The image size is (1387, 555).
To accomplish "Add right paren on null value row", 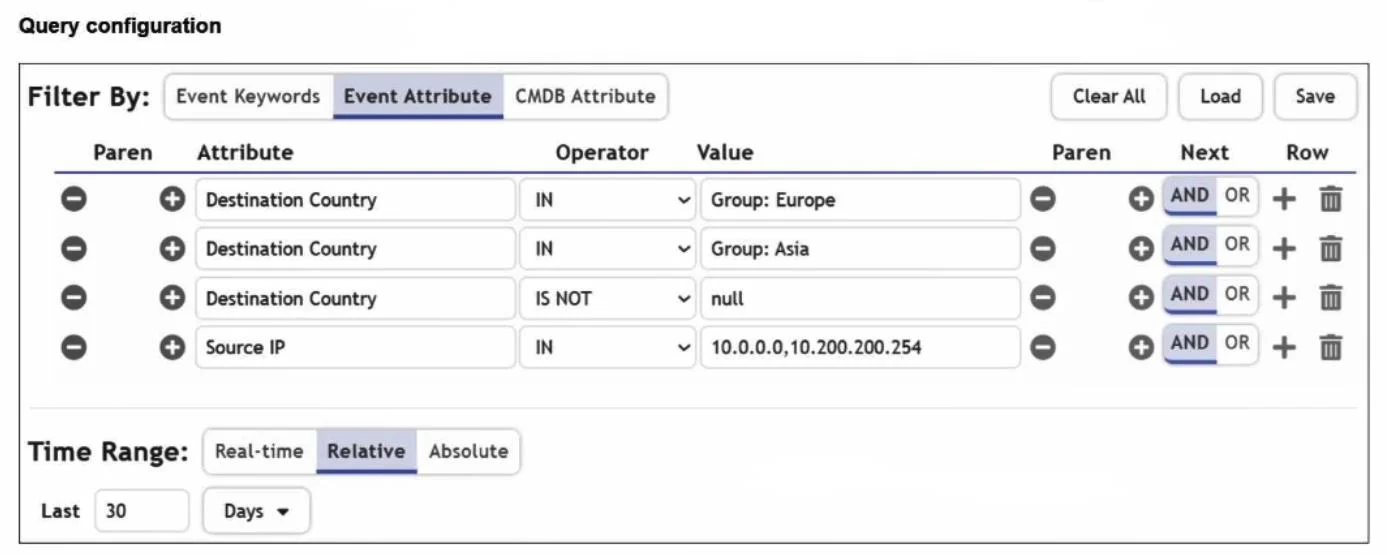I will pos(1141,298).
